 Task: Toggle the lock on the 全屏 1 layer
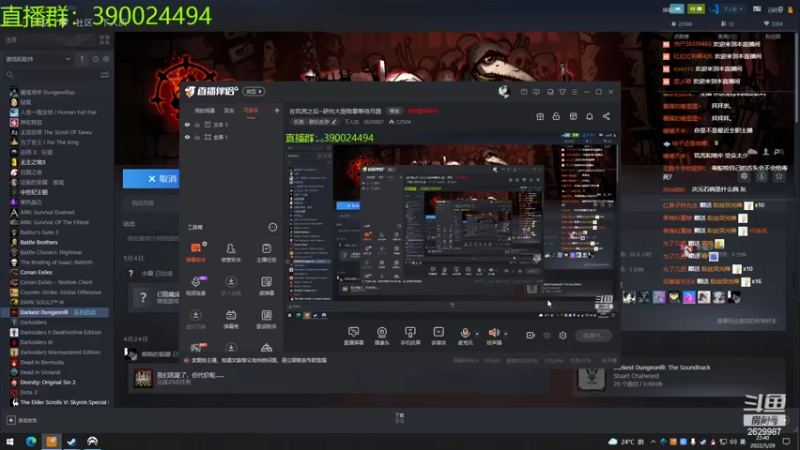coord(197,137)
